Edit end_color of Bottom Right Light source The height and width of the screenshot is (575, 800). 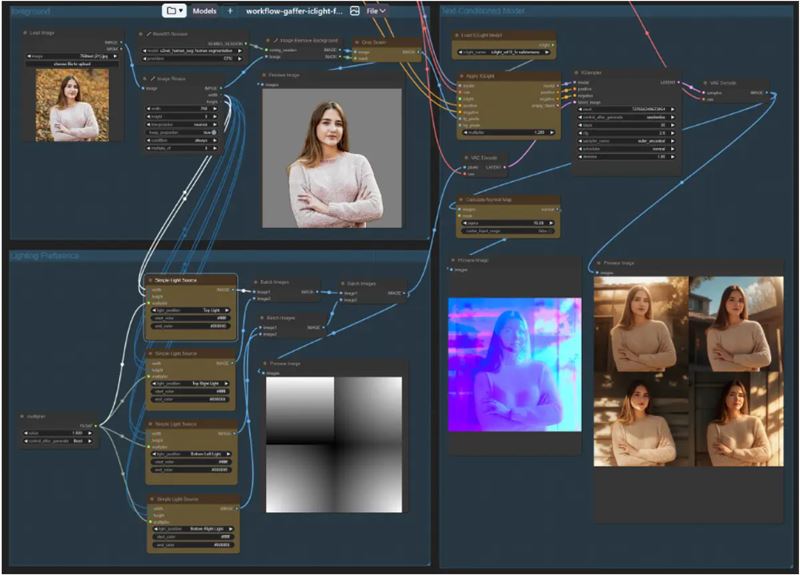pos(193,545)
